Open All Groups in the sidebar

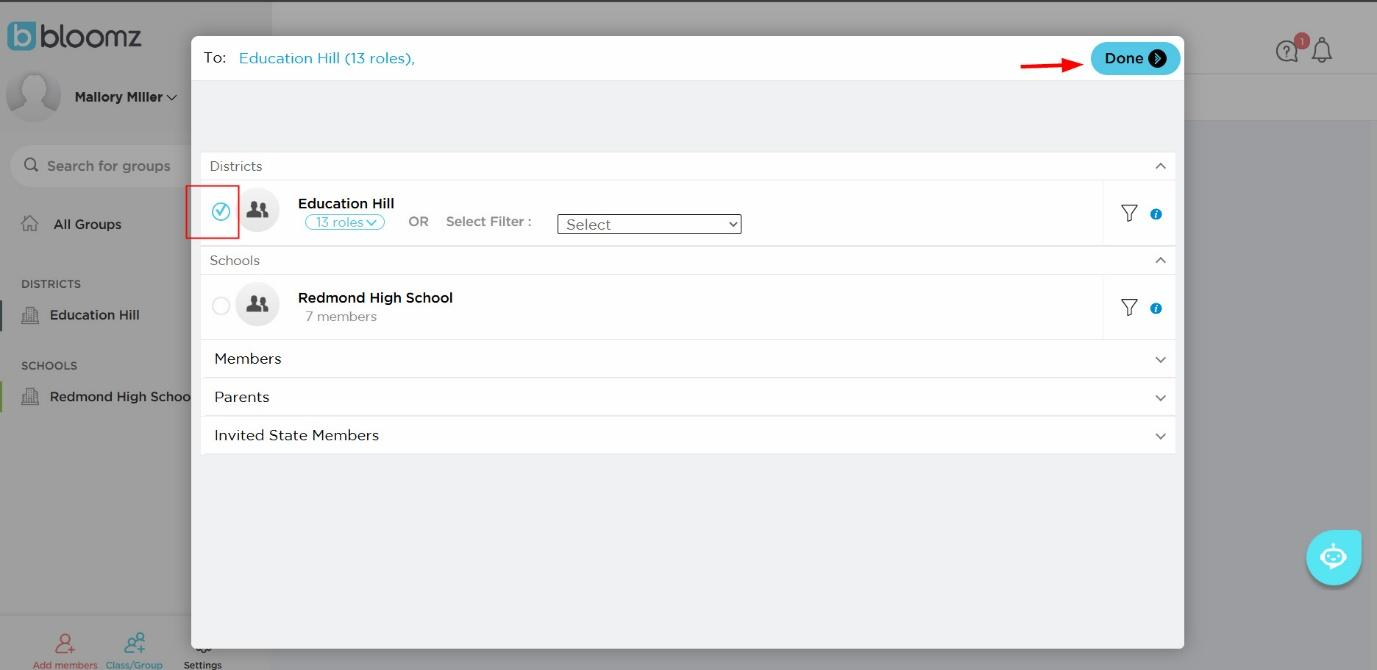coord(87,224)
